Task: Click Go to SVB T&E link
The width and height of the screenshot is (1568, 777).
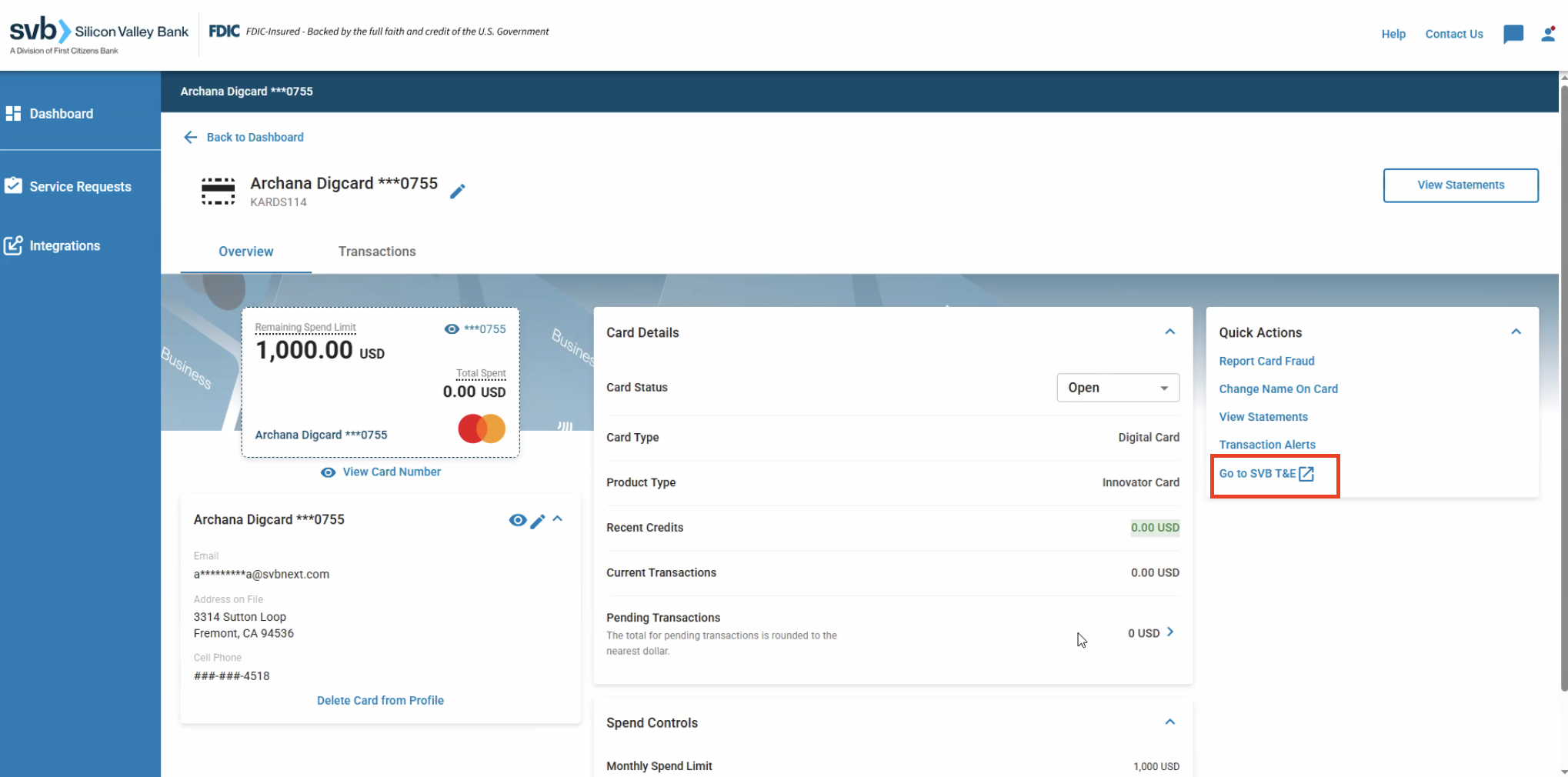Action: [1257, 474]
